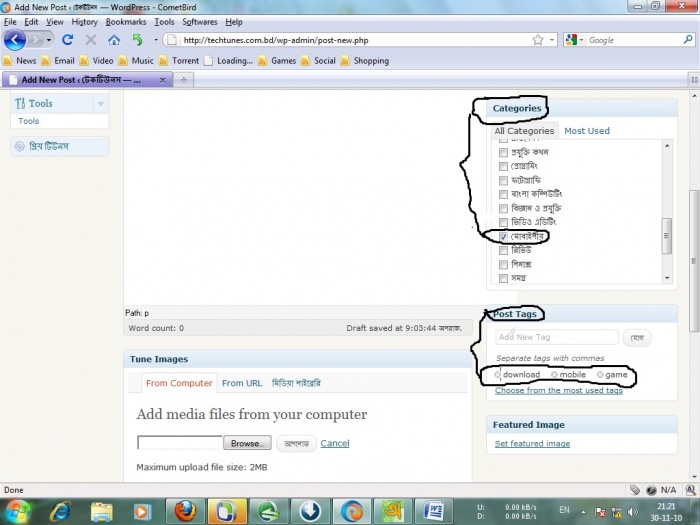Open the Loading... bookmark
The image size is (700, 525).
coord(228,61)
